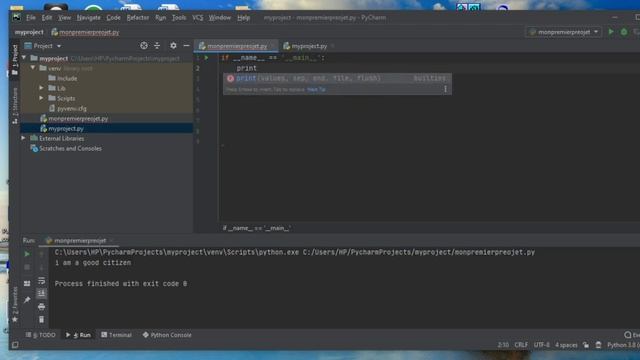Open the TODO tool window
The image size is (640, 360).
pos(41,335)
